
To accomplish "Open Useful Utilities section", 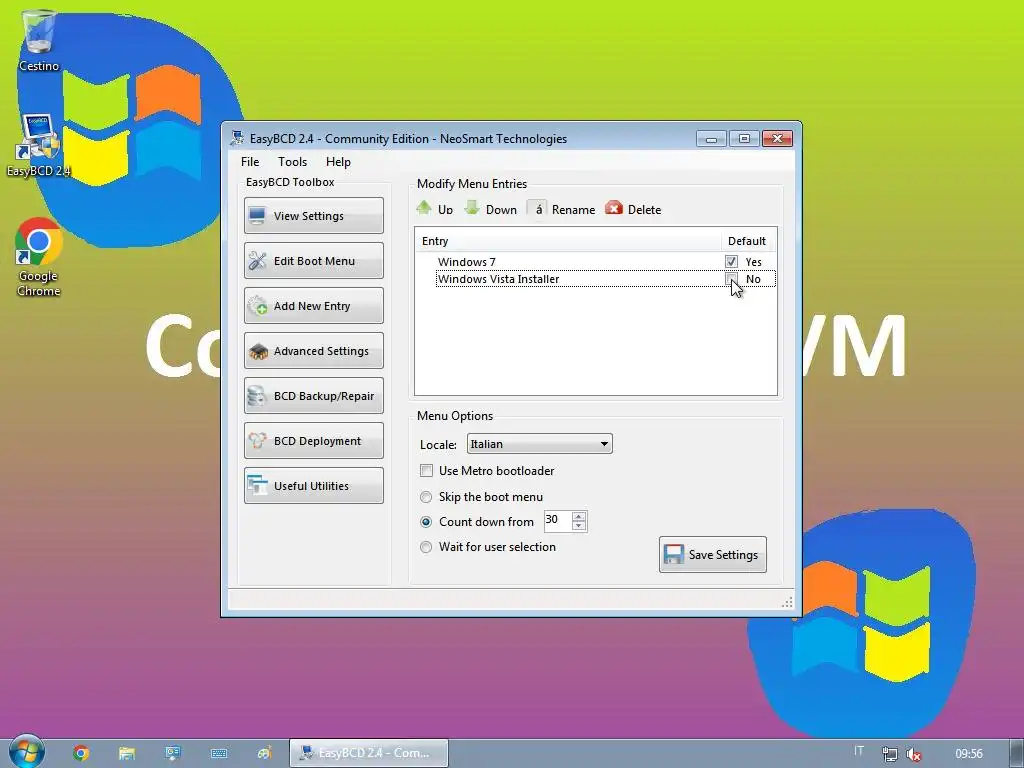I will [313, 485].
